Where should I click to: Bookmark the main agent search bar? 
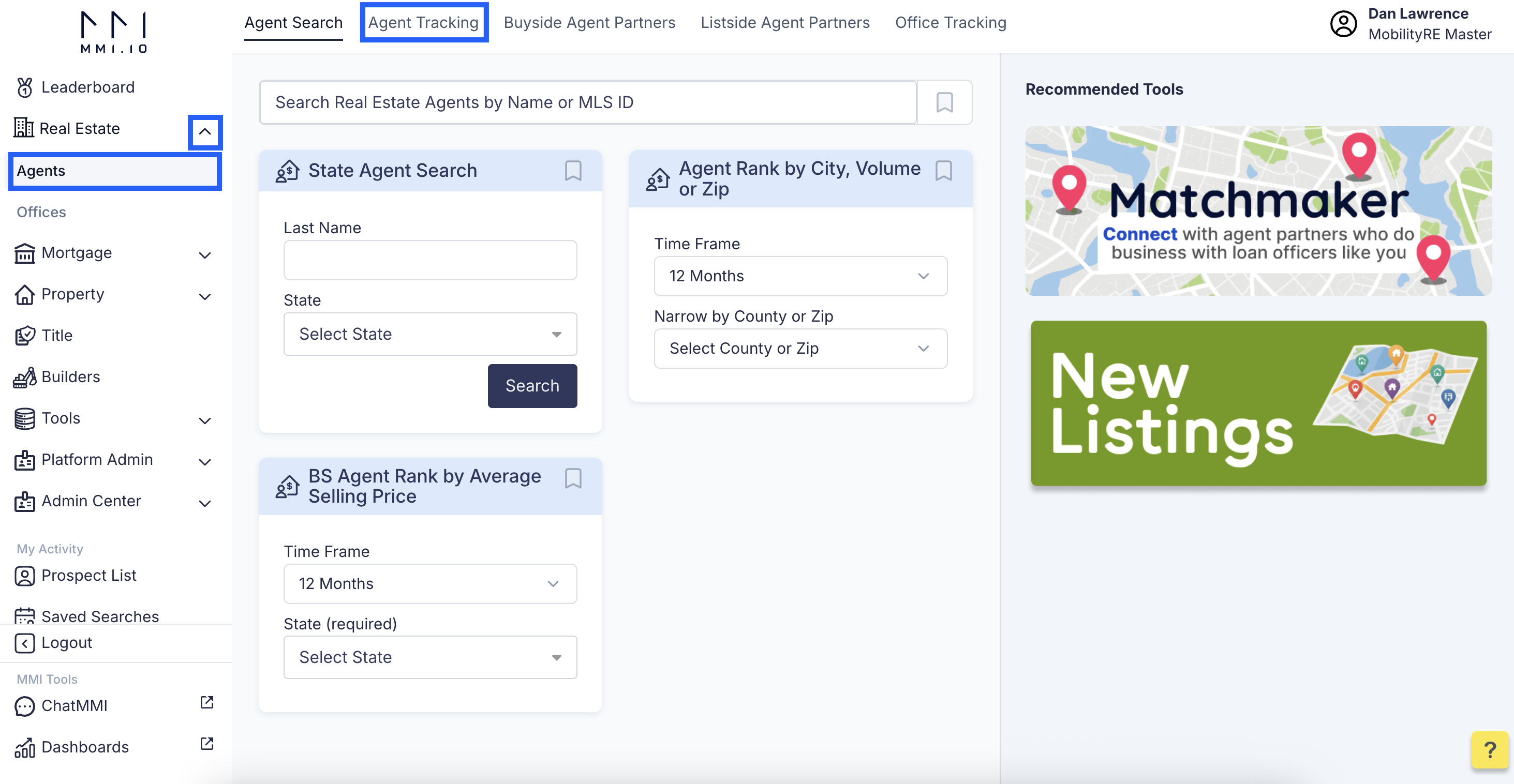(x=944, y=102)
